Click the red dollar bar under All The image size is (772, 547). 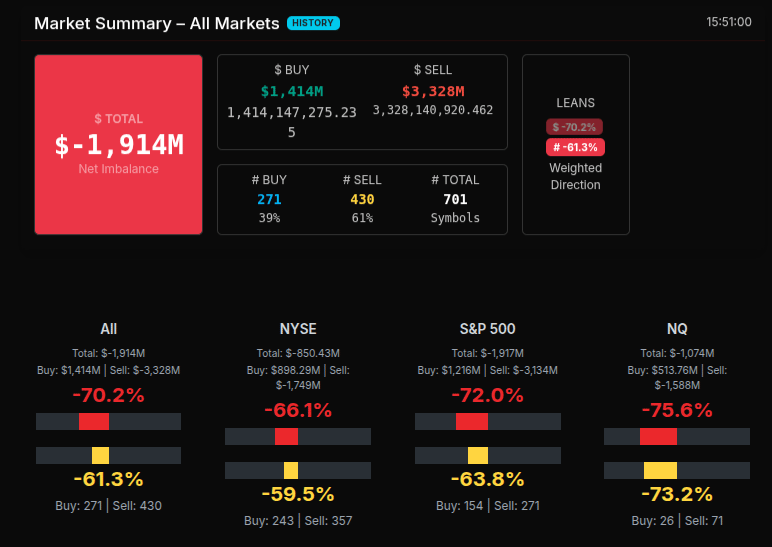tap(94, 421)
